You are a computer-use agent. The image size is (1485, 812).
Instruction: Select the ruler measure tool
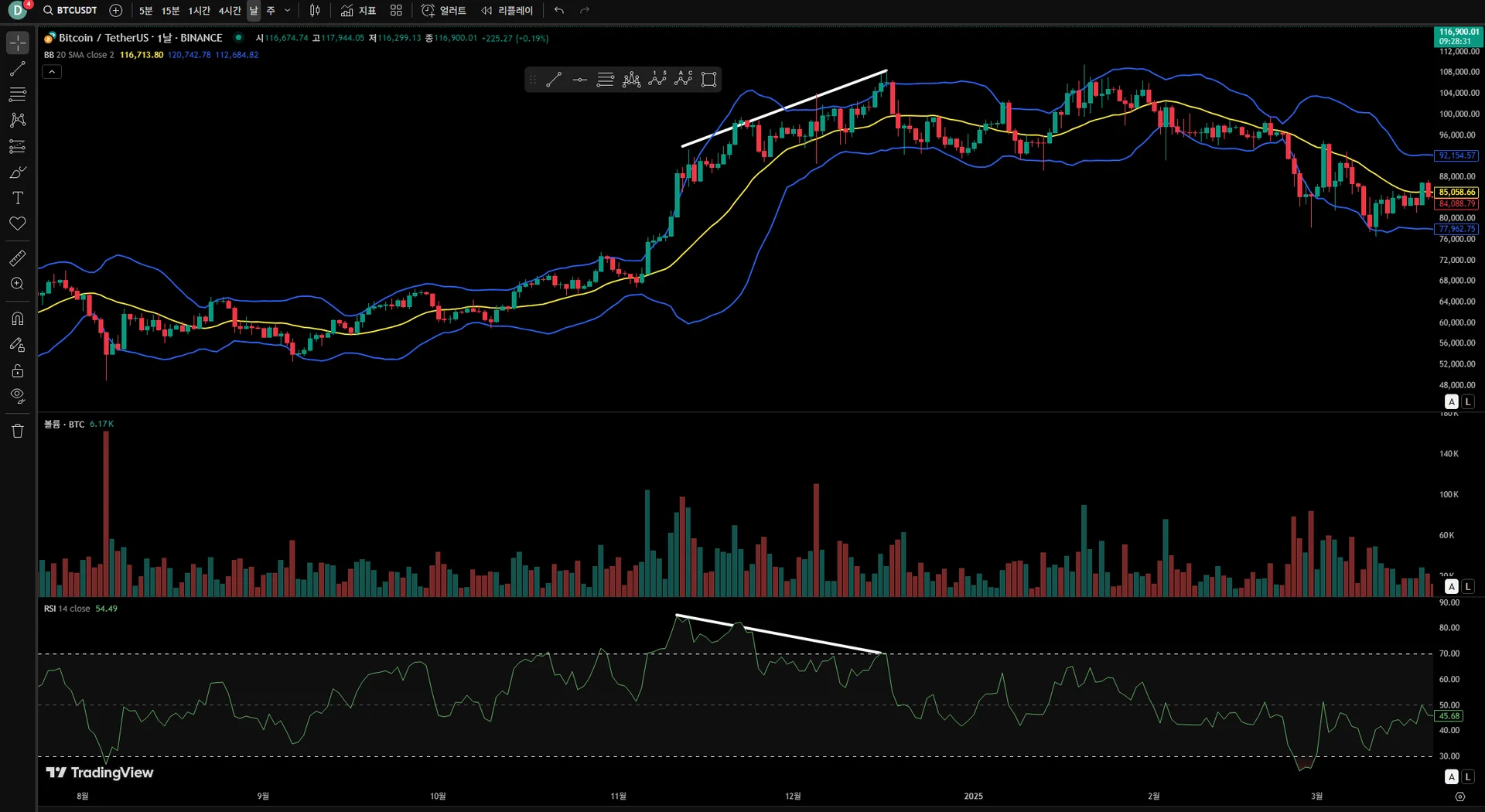pyautogui.click(x=18, y=258)
